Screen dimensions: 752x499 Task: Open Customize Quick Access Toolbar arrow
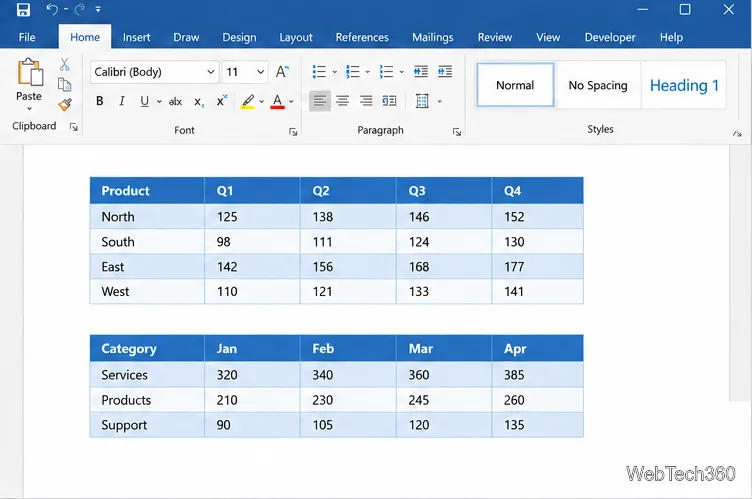click(x=98, y=9)
